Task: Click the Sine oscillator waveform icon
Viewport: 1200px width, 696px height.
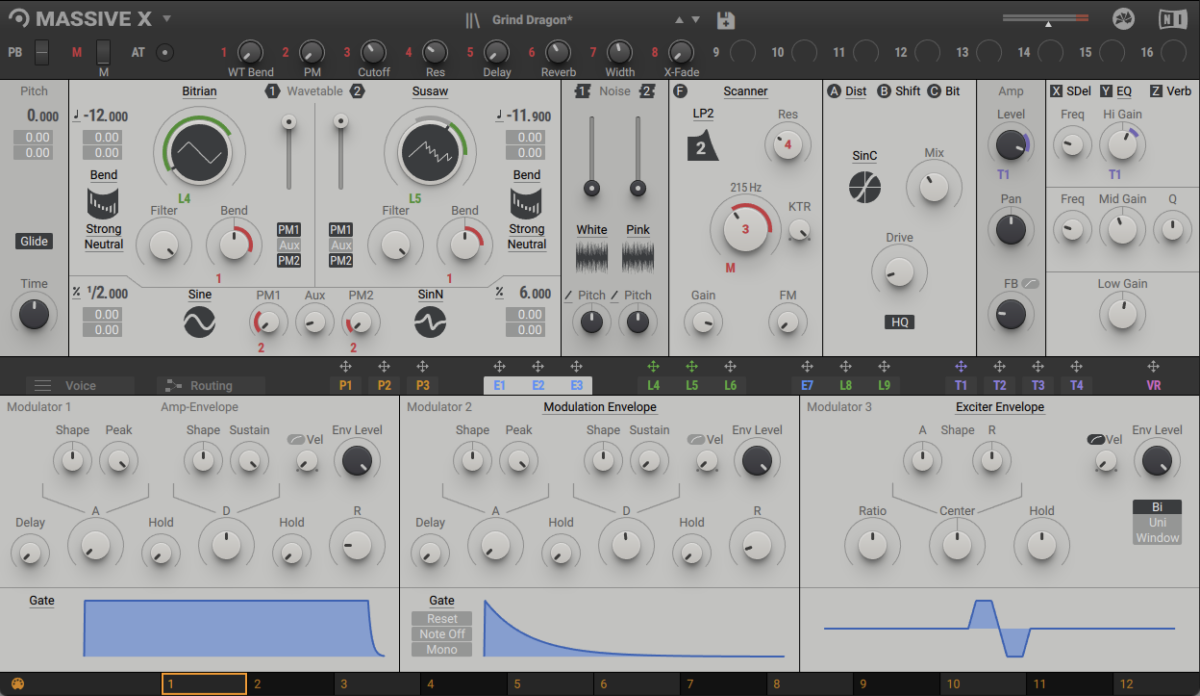Action: point(199,321)
